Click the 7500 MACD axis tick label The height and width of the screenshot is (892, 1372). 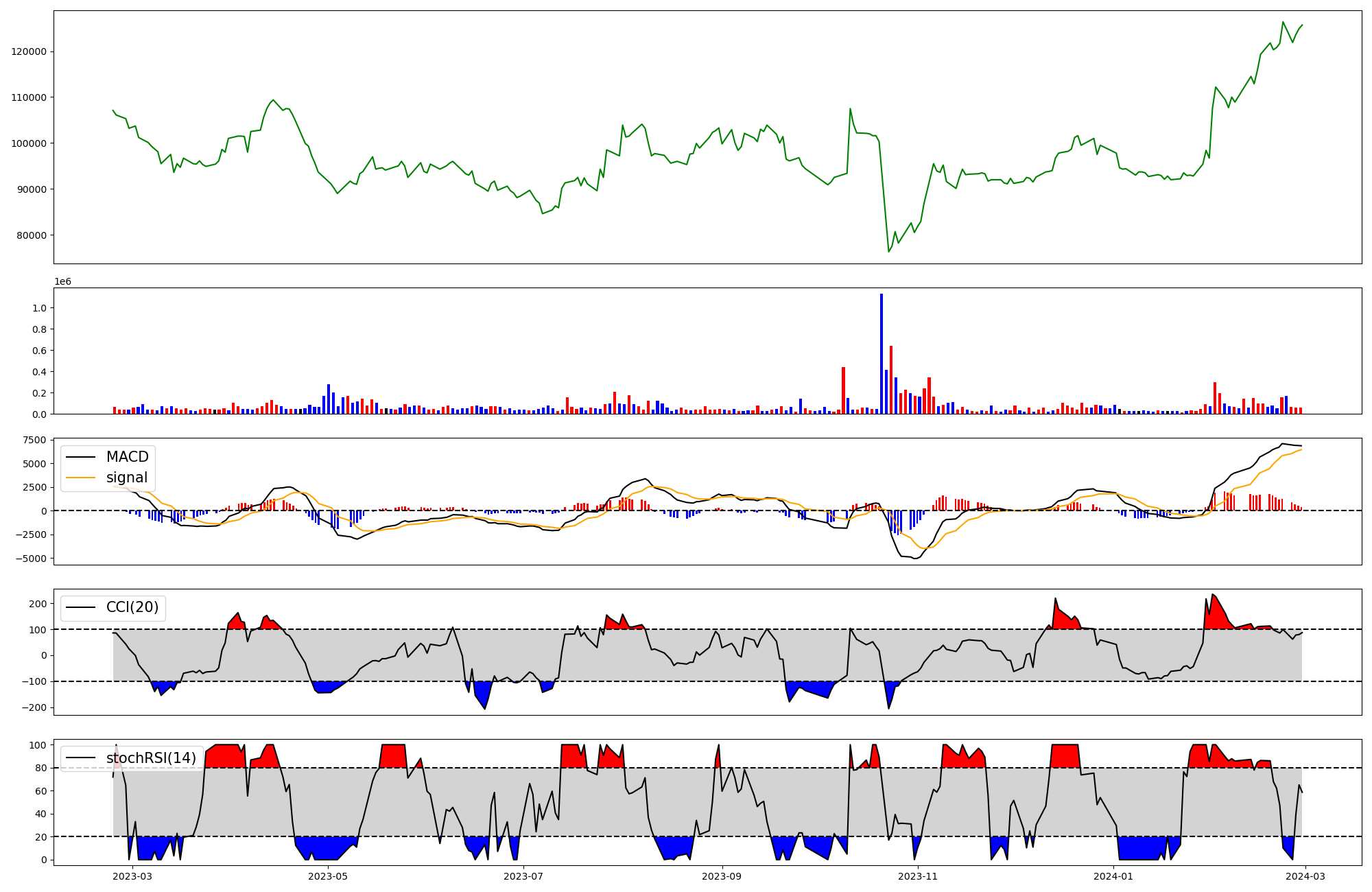34,440
